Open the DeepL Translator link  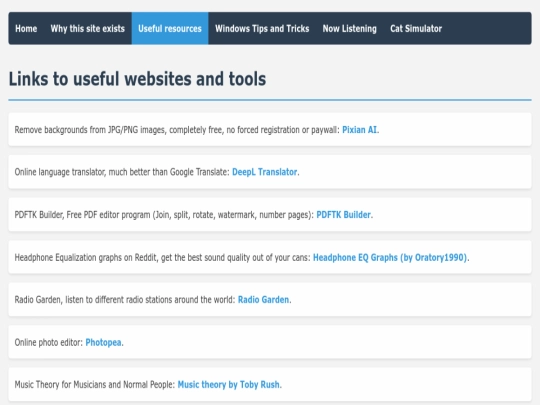(x=264, y=172)
